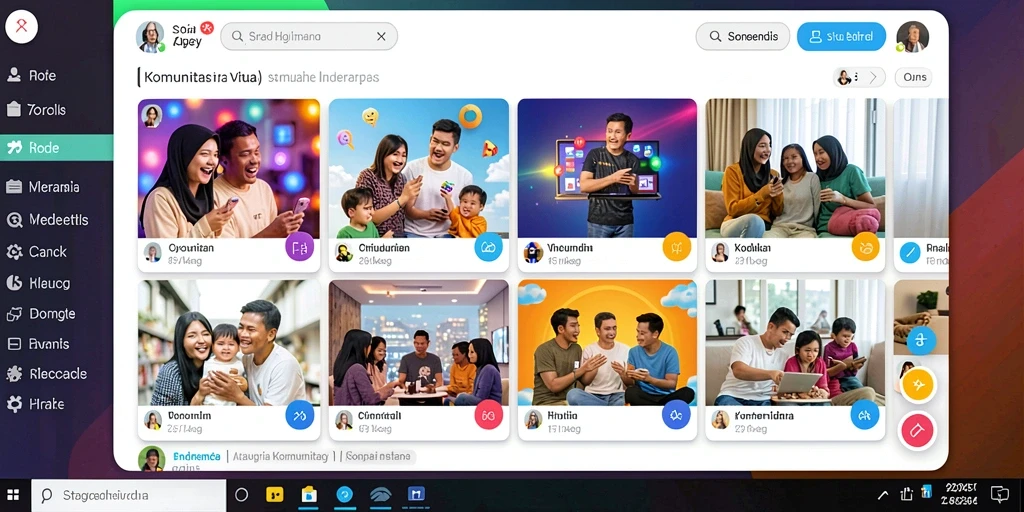
Task: Click the Rleccacle sidebar icon
Action: [x=14, y=374]
